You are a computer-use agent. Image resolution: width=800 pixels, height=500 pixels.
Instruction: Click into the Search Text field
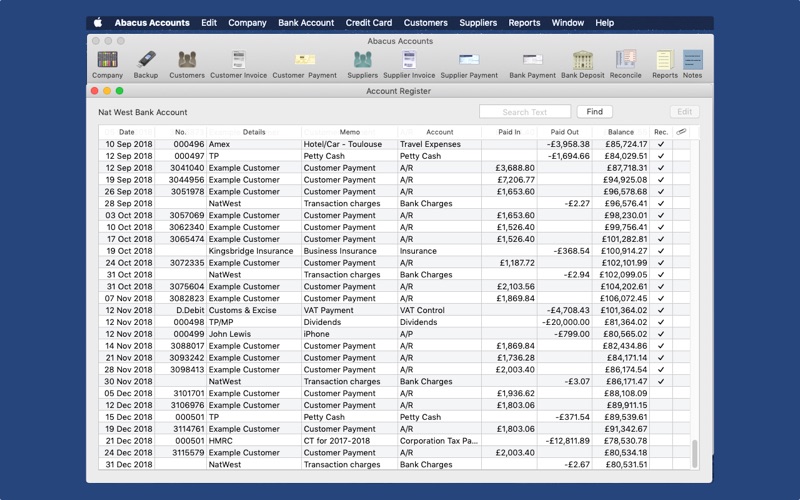click(524, 112)
